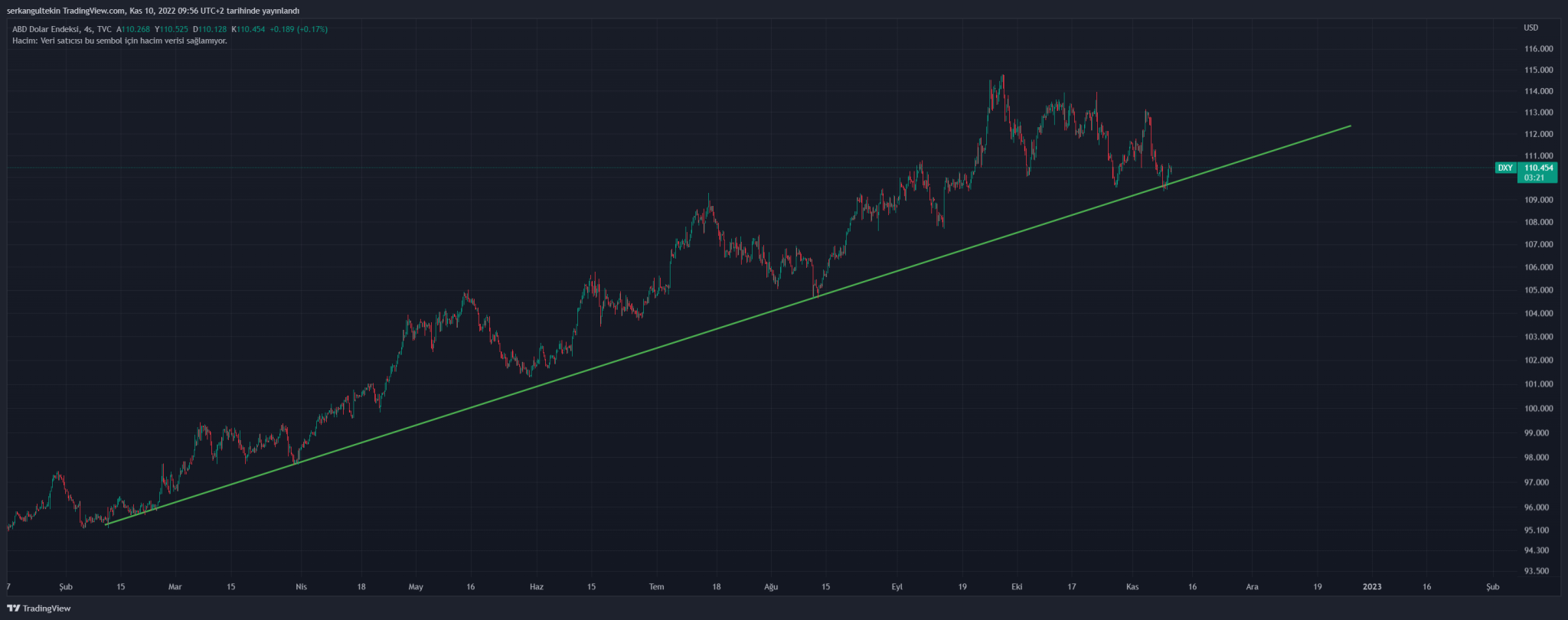The width and height of the screenshot is (1568, 620).
Task: Select the green DXY symbol badge
Action: [1505, 168]
